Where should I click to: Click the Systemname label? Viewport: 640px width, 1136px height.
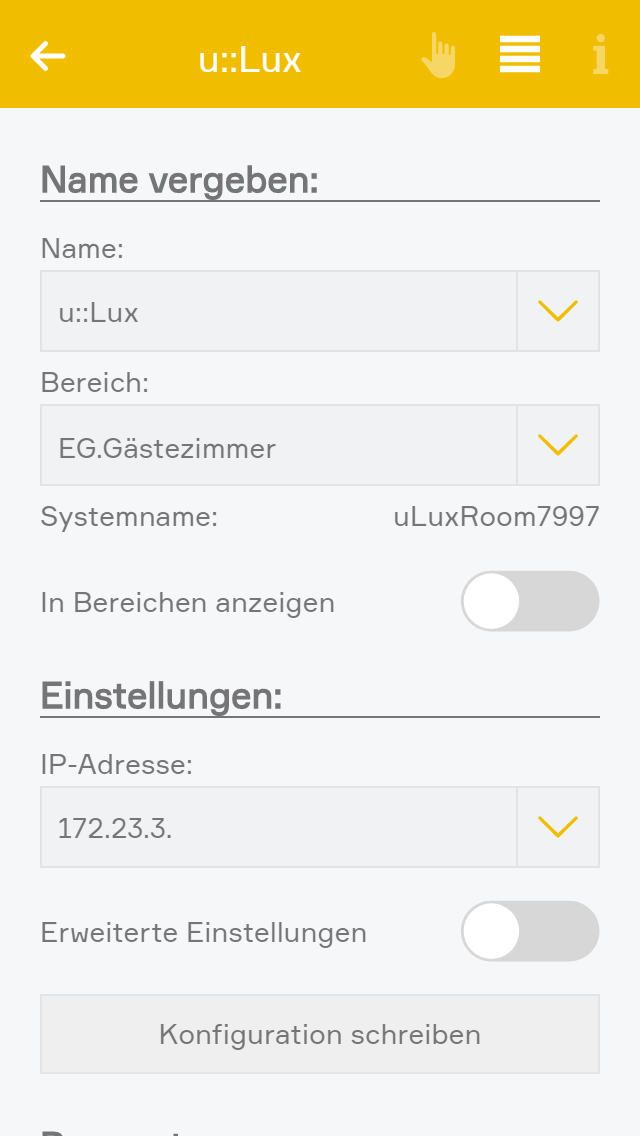tap(129, 517)
